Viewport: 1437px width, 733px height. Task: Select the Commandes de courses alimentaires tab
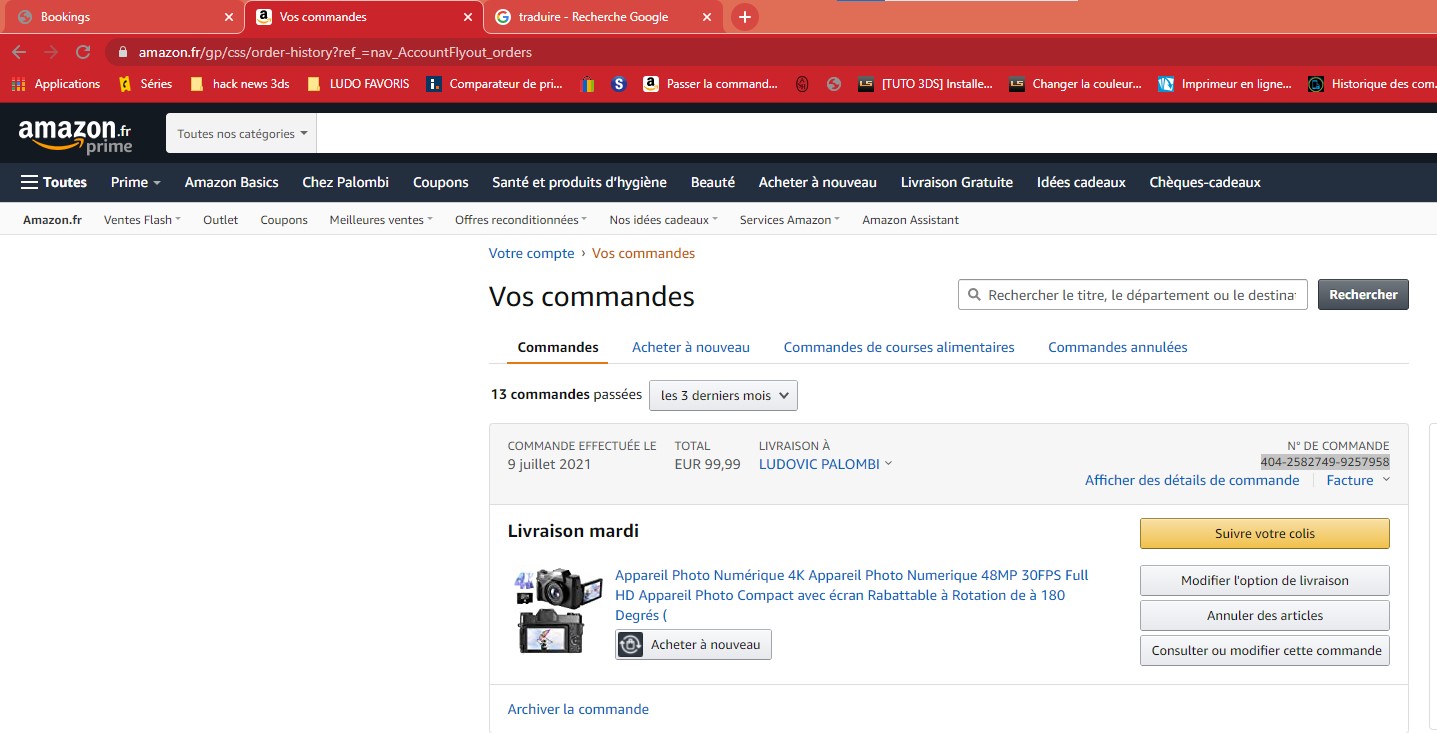pyautogui.click(x=898, y=347)
